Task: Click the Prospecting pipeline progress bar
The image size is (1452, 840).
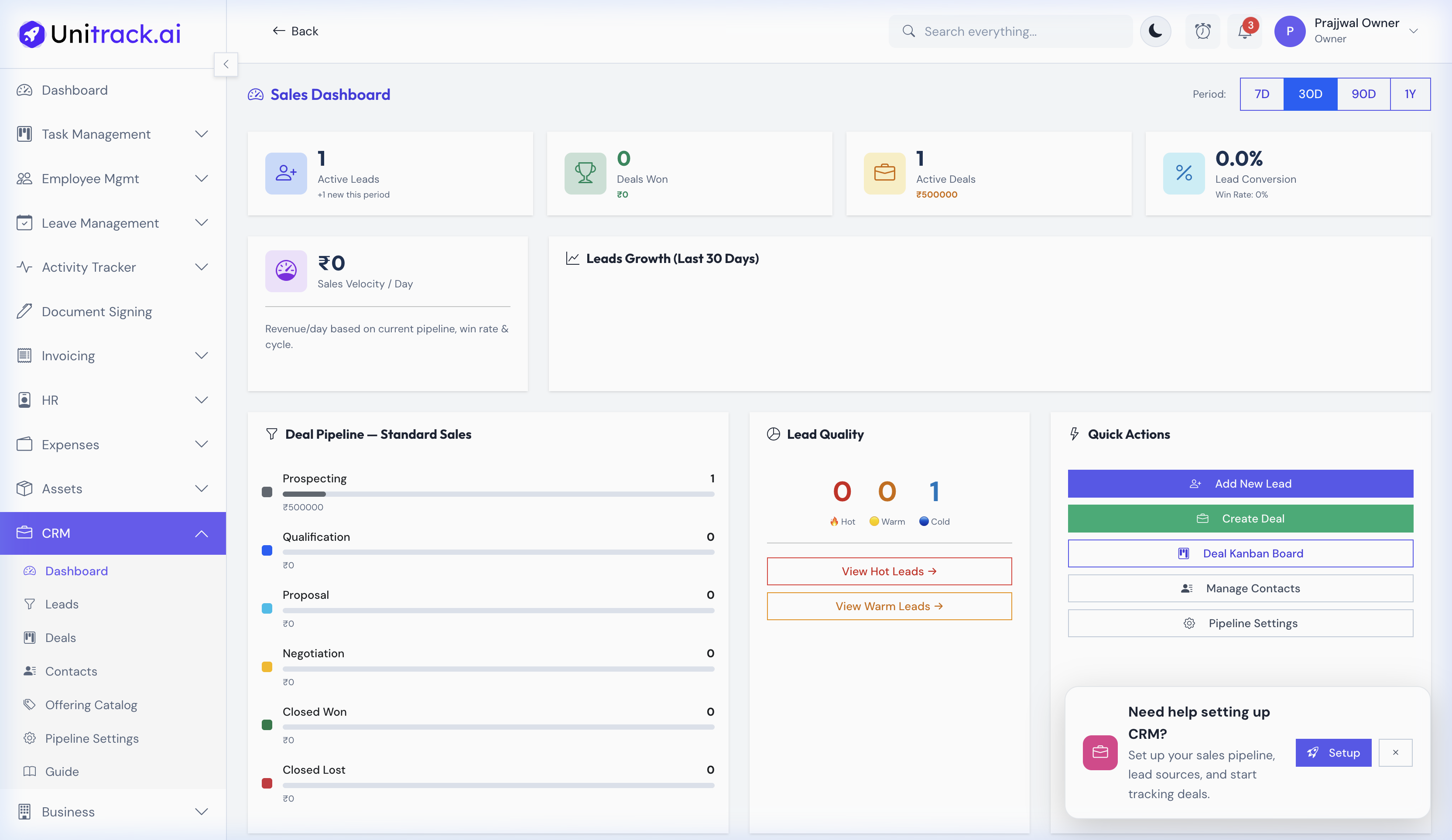Action: pos(498,494)
